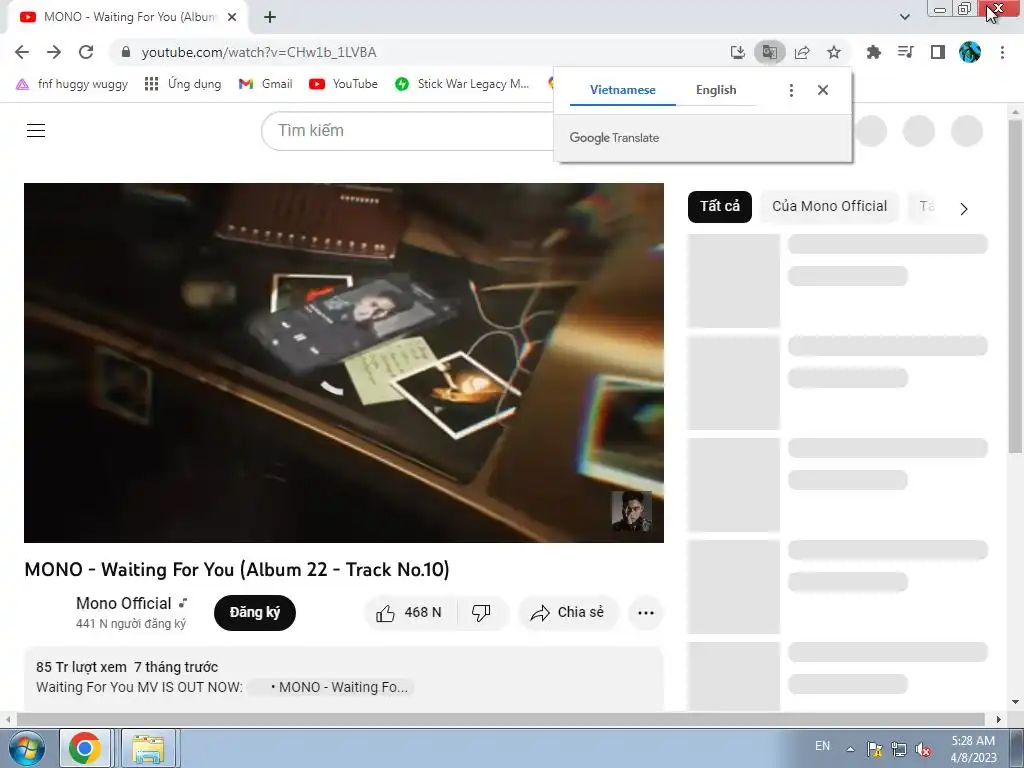Open the Mono Official channel name
Screen dimensions: 1024x768
pos(123,603)
